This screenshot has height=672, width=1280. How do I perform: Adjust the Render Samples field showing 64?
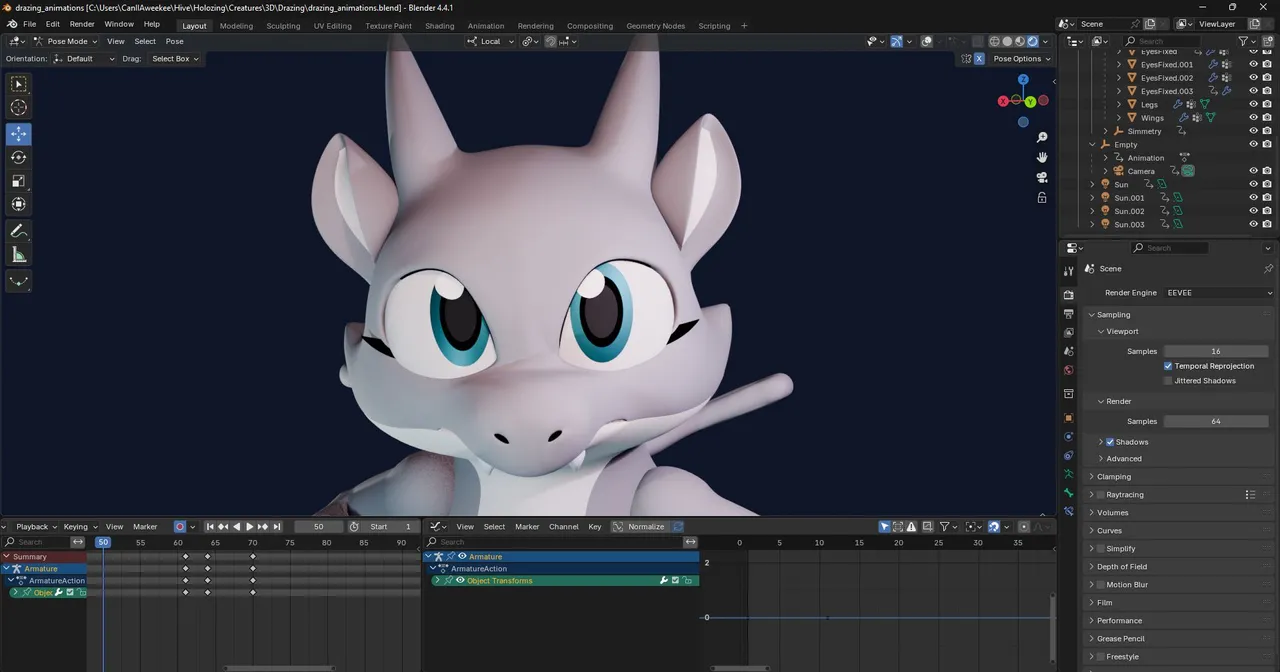click(x=1215, y=422)
